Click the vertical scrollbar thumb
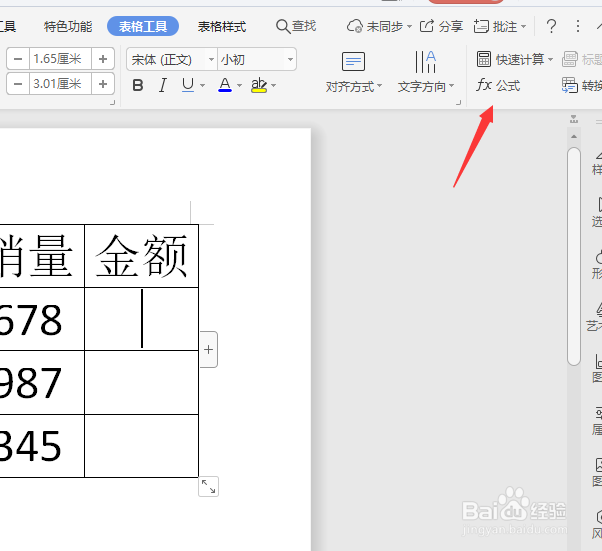602x551 pixels. pyautogui.click(x=574, y=256)
